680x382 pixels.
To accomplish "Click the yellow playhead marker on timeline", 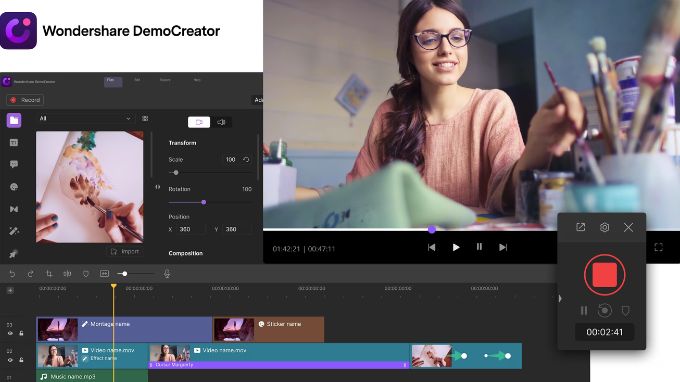I will (x=114, y=286).
